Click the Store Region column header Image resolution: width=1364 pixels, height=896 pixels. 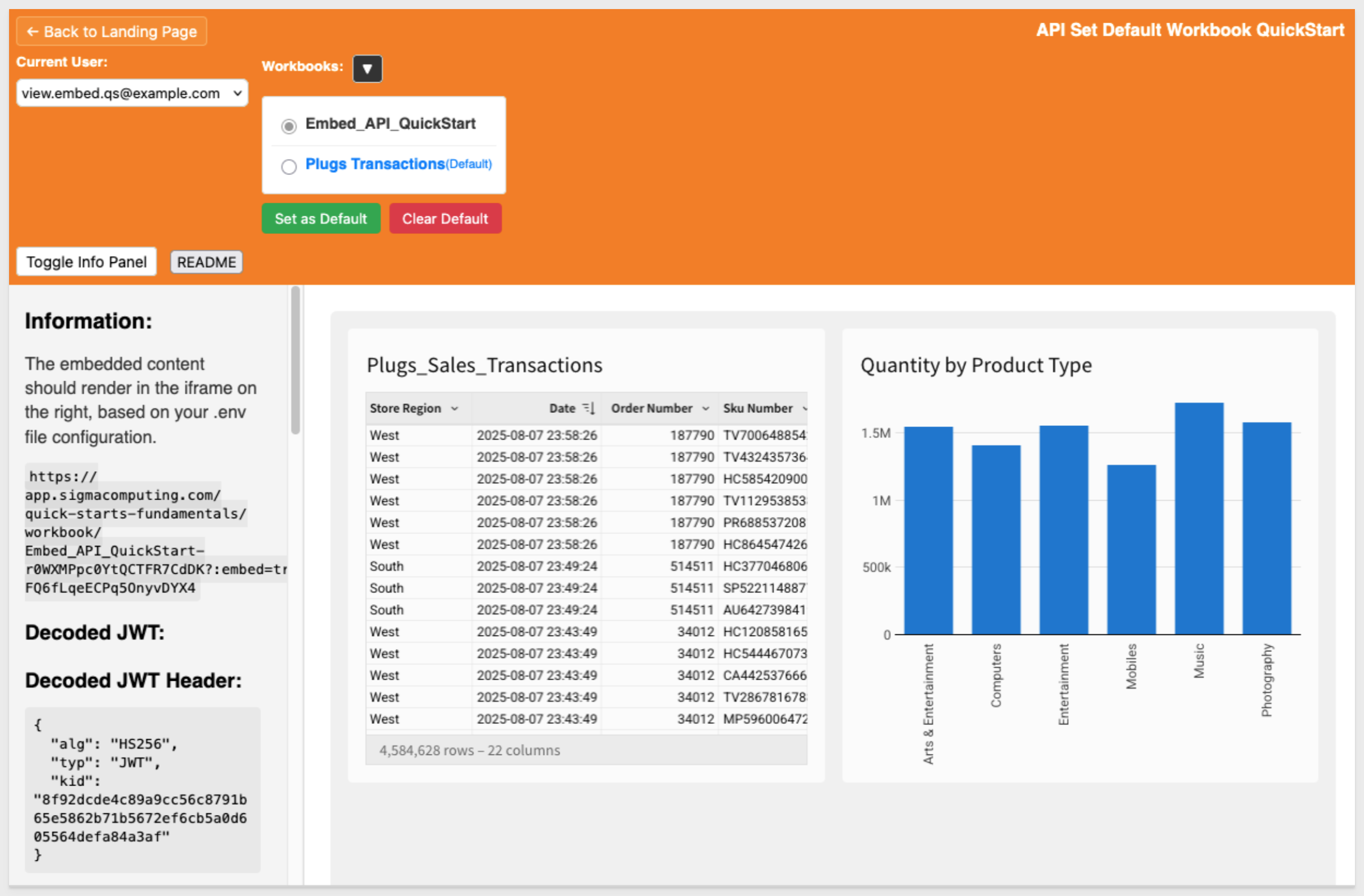tap(405, 408)
